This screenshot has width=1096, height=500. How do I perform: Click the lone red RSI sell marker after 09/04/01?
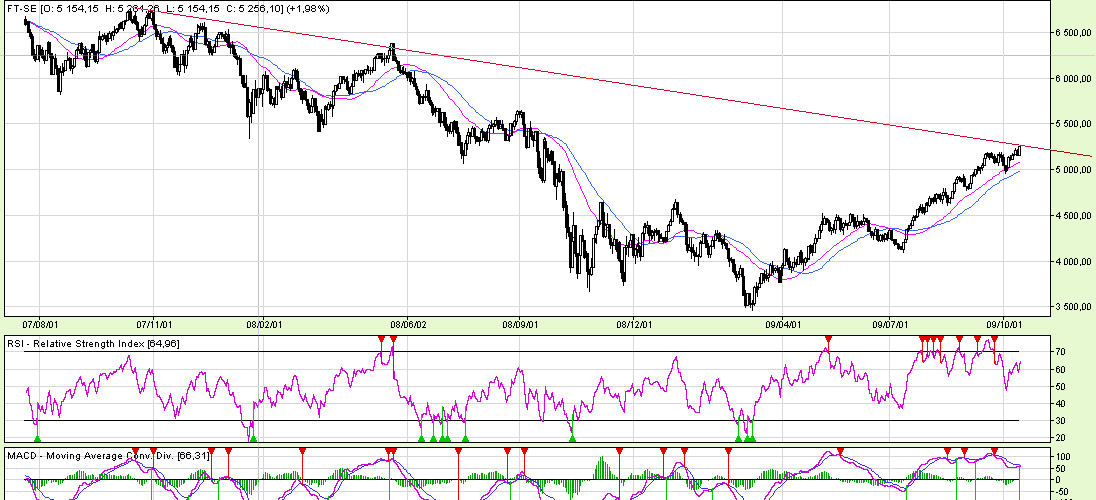pyautogui.click(x=828, y=339)
